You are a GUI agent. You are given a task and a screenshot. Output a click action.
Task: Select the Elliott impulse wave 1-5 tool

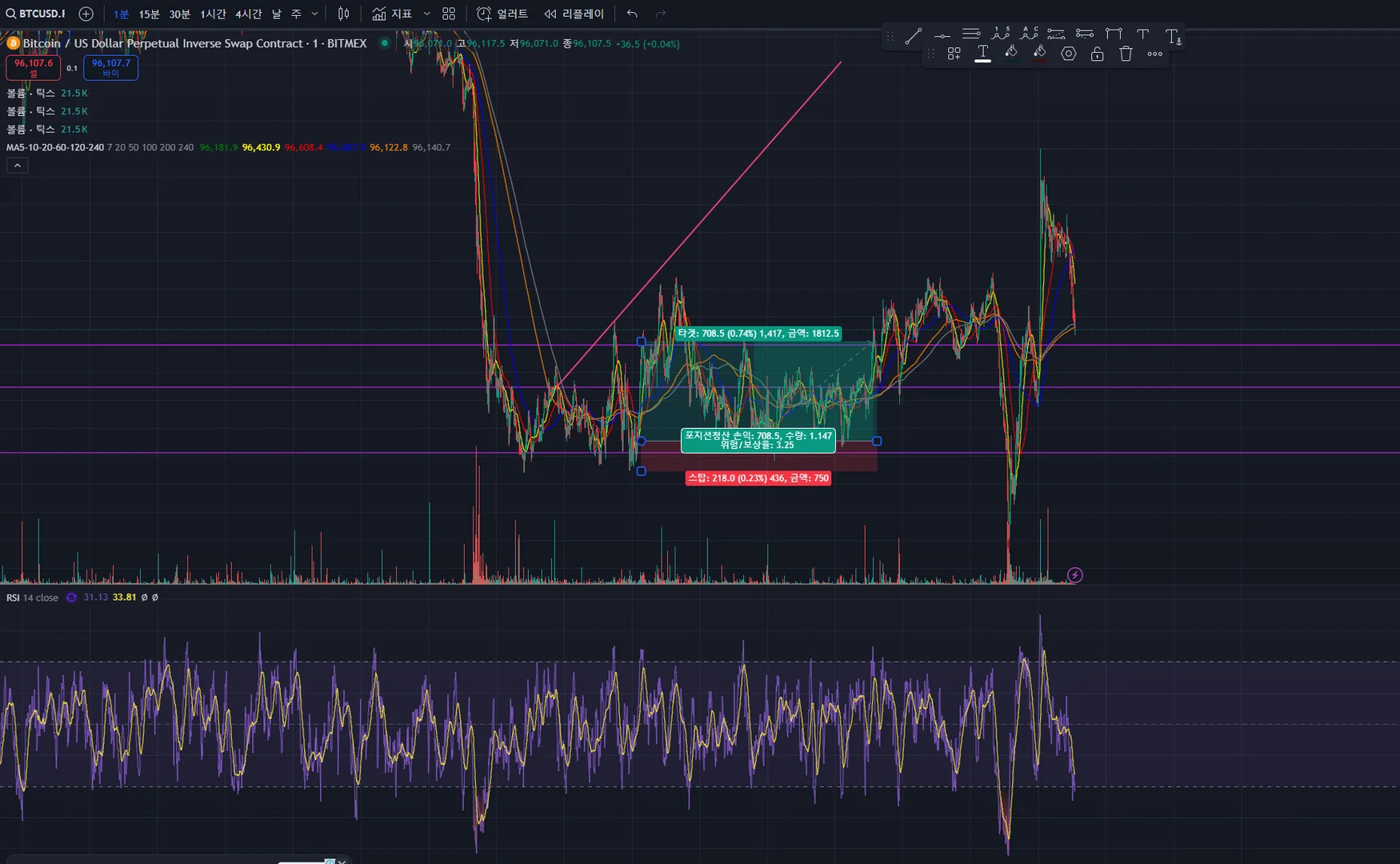pos(1000,34)
